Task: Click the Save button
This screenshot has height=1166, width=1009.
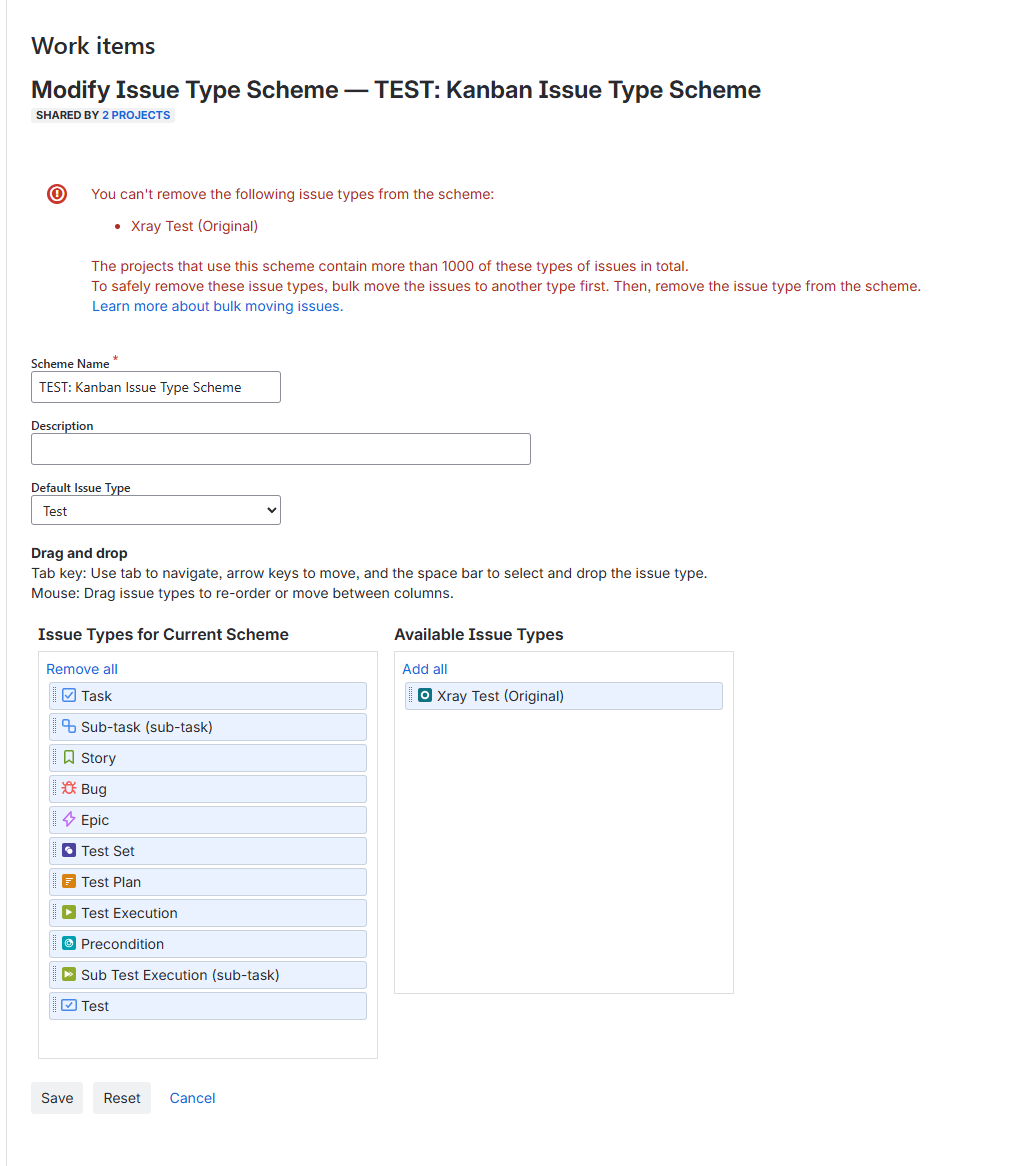Action: click(x=57, y=1098)
